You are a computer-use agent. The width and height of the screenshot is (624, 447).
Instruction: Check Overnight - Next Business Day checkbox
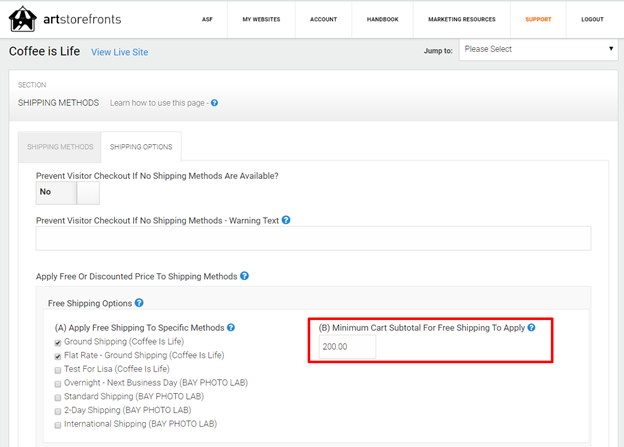click(x=57, y=383)
